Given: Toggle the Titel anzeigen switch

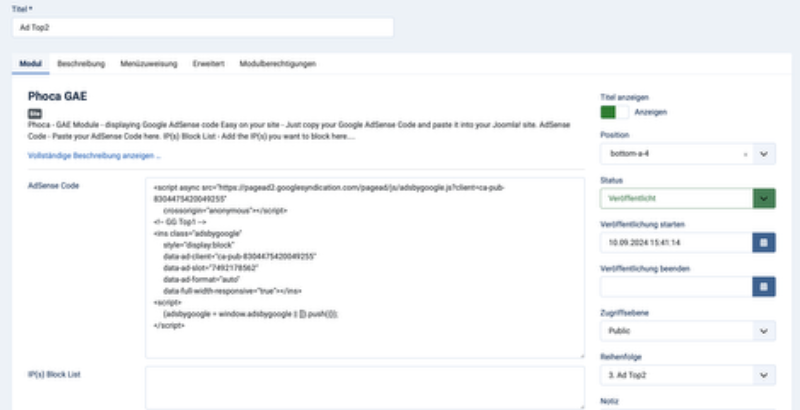Looking at the screenshot, I should [614, 112].
